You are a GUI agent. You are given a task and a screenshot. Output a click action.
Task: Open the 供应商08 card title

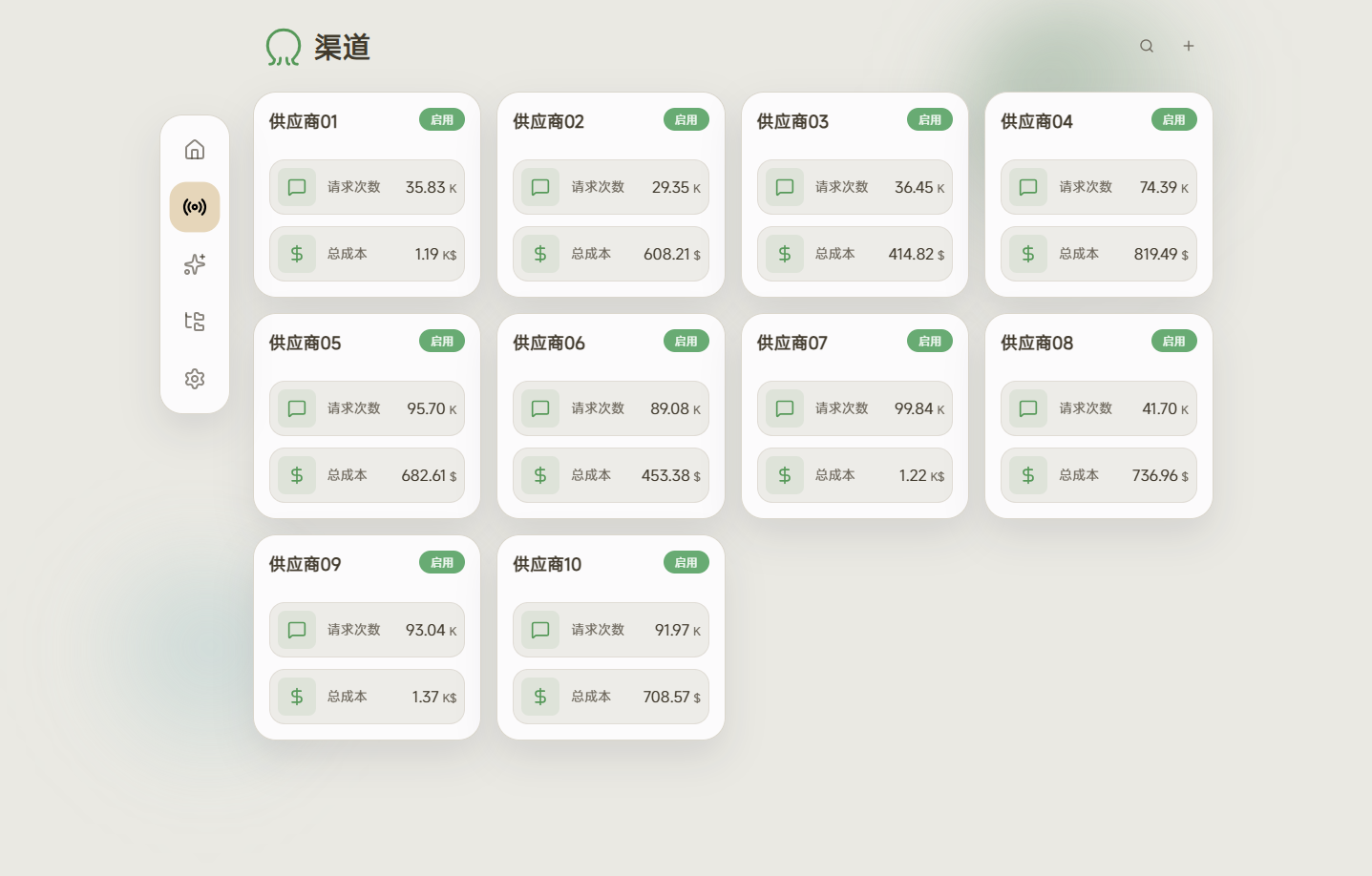[x=1037, y=343]
